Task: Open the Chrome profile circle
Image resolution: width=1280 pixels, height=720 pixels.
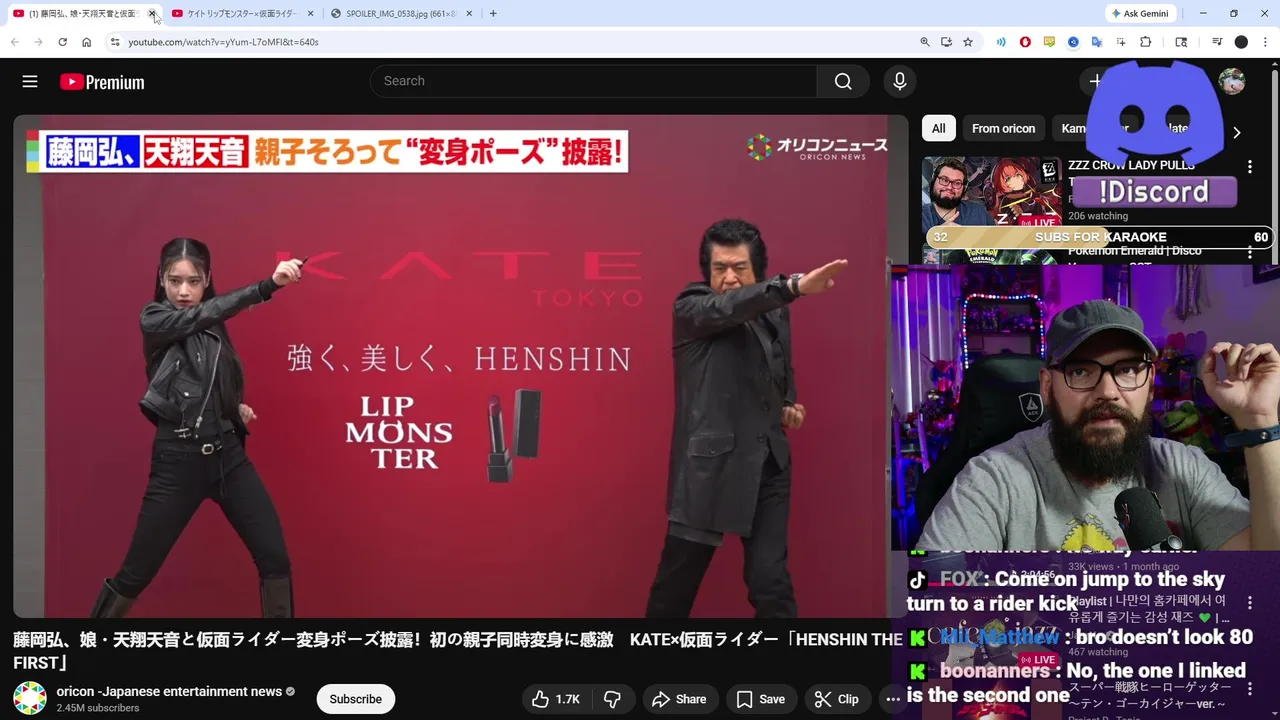Action: pos(1241,42)
